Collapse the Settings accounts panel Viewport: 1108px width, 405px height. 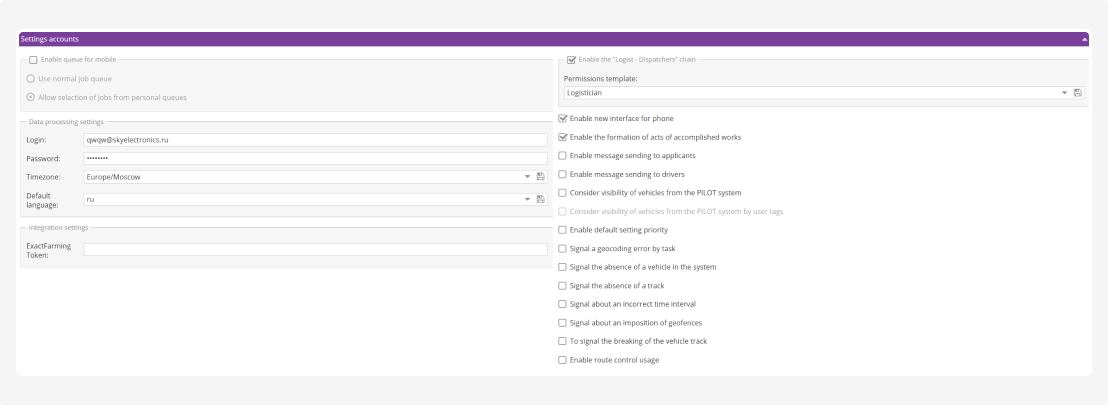[1084, 39]
